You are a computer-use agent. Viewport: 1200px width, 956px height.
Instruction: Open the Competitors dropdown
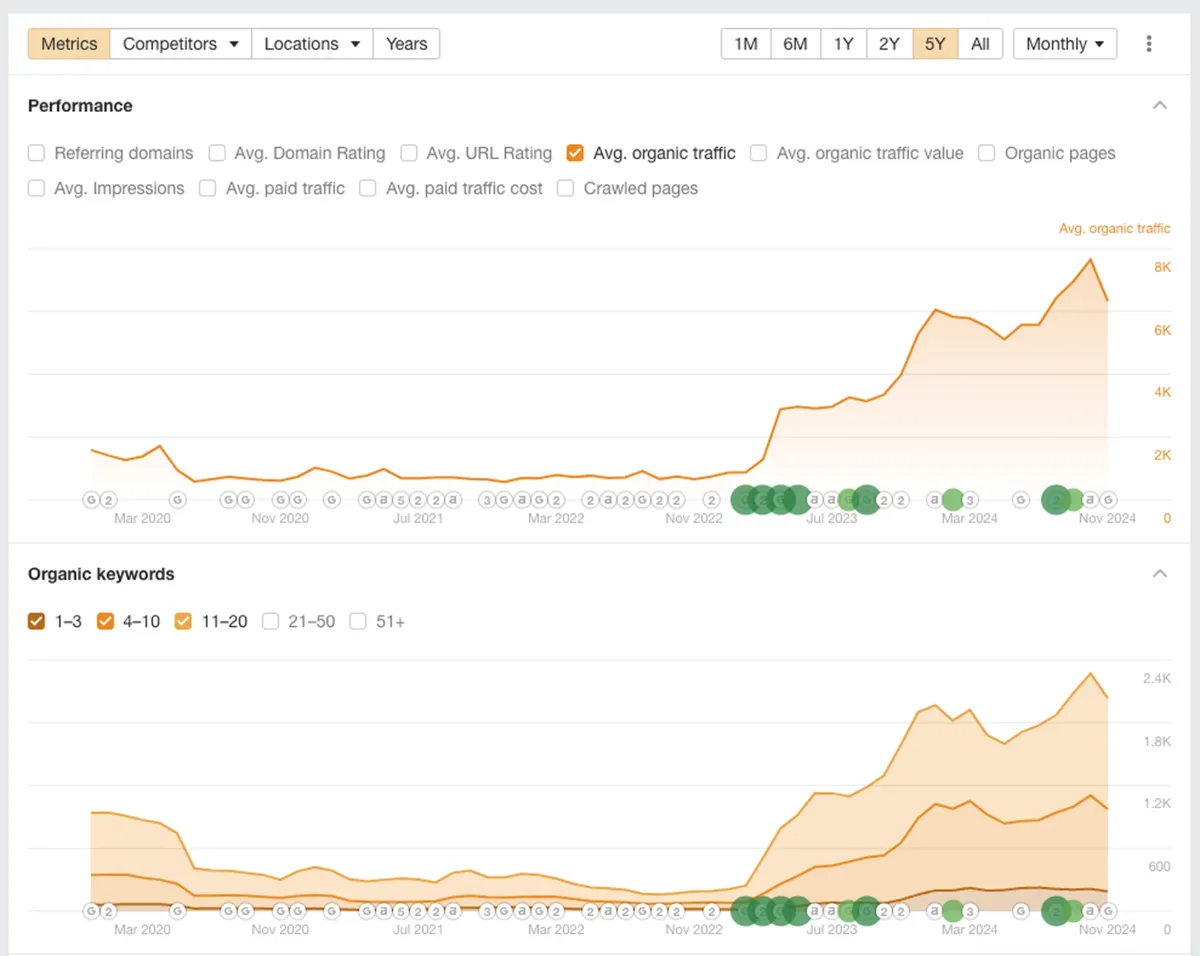180,44
